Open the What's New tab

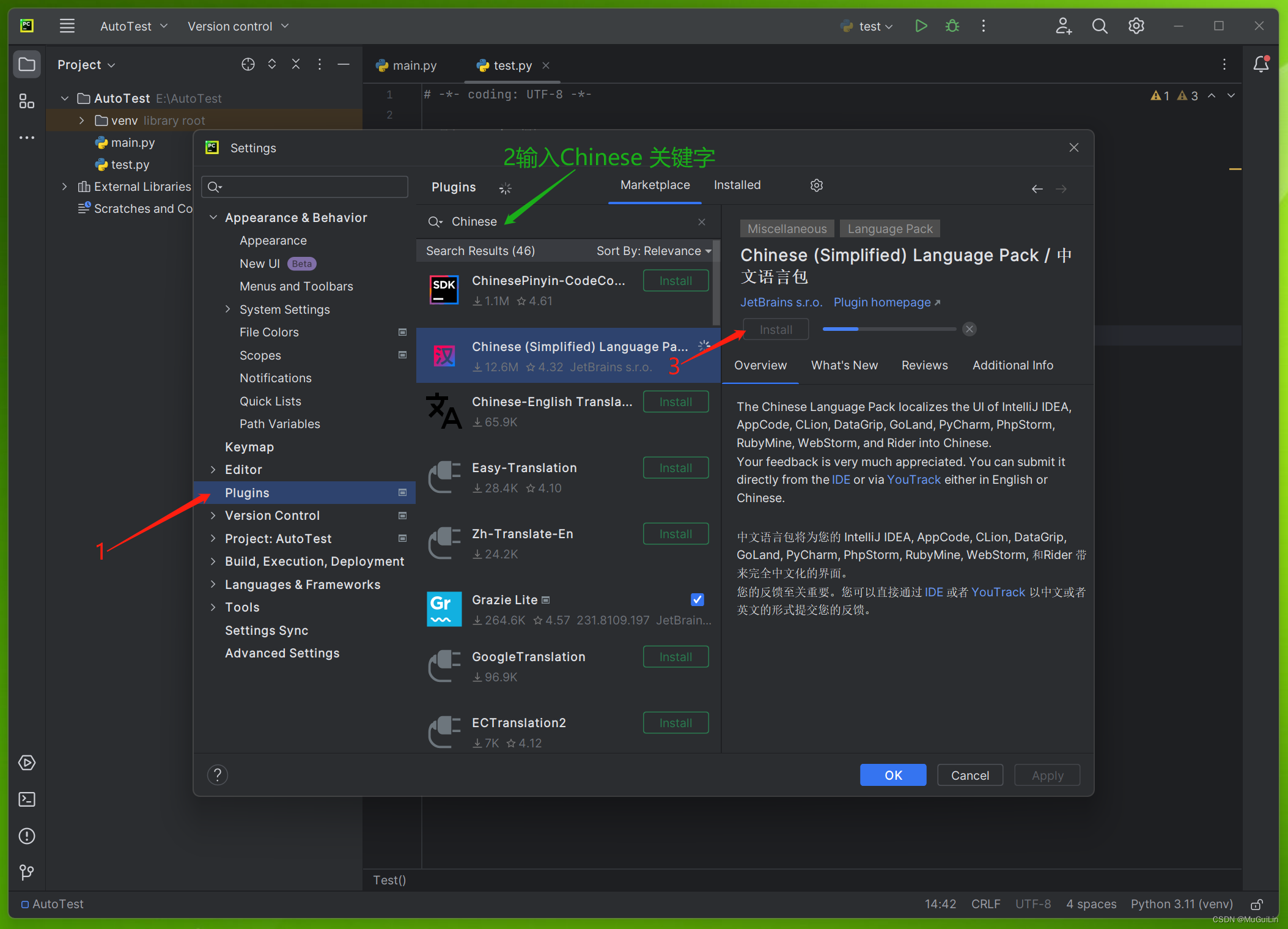(x=844, y=365)
